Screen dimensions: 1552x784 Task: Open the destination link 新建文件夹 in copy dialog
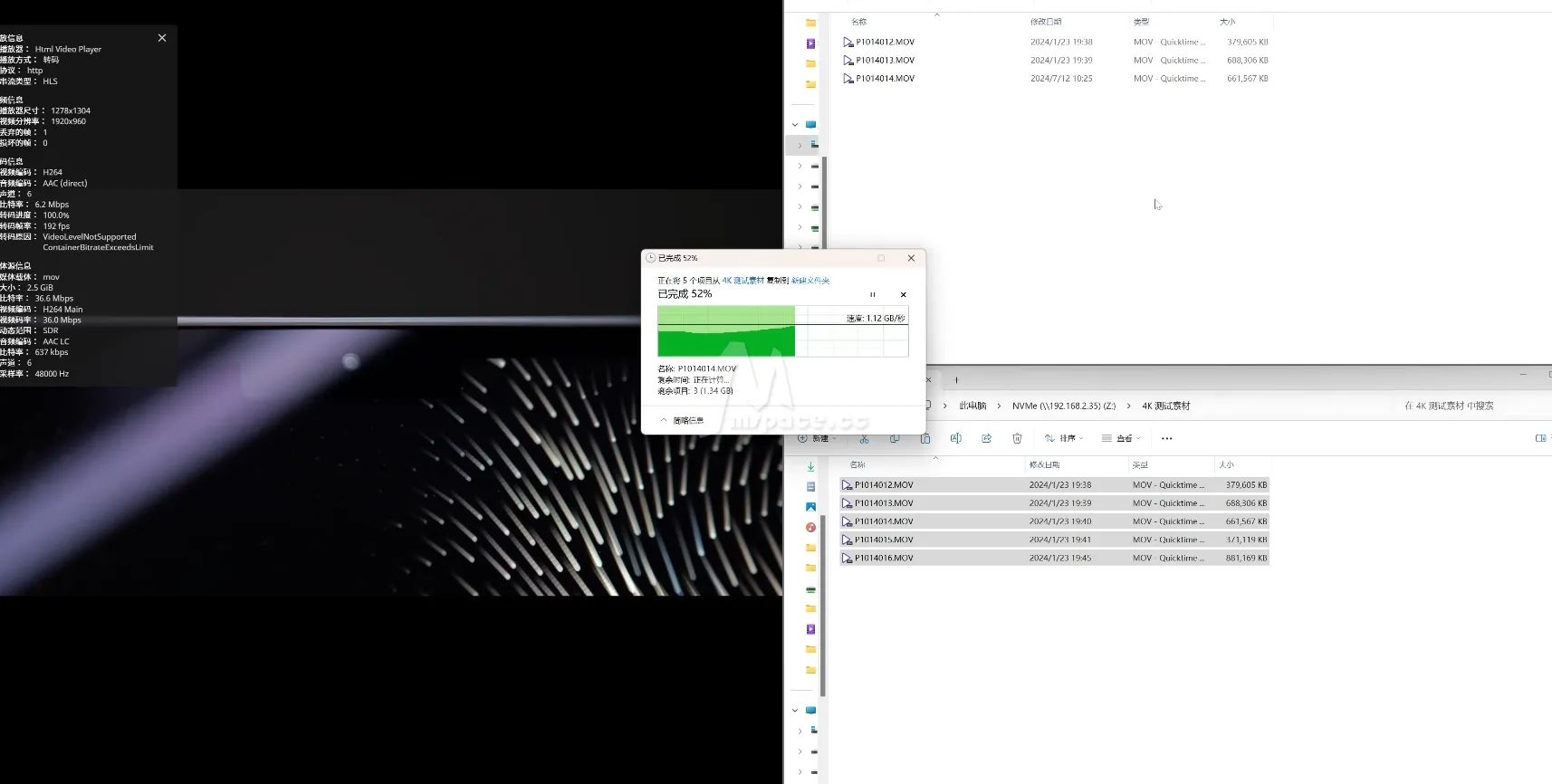point(810,281)
